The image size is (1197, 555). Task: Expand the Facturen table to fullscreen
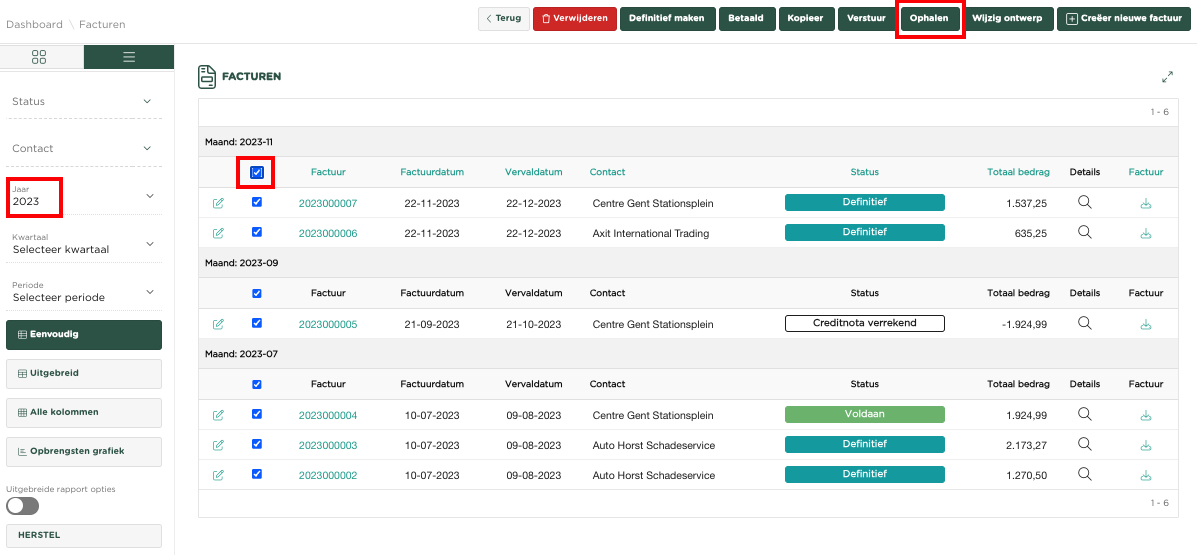click(1167, 77)
